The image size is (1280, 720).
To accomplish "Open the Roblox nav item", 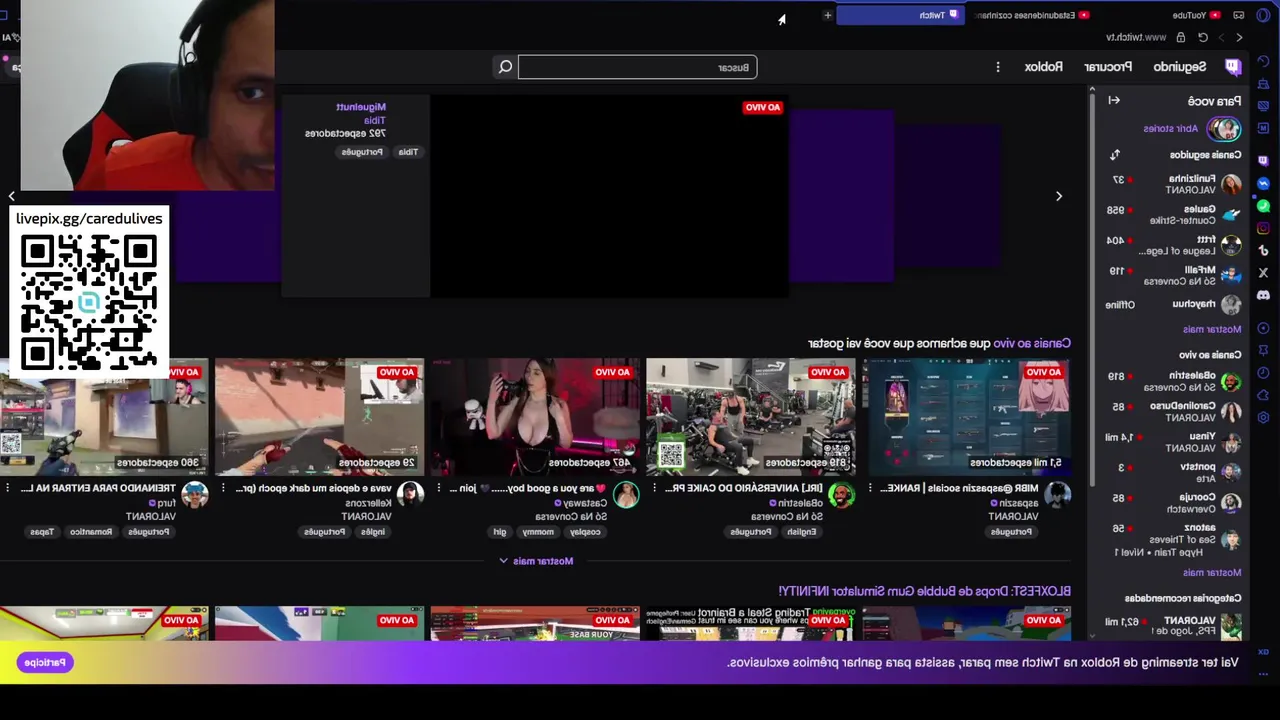I will [x=1044, y=67].
